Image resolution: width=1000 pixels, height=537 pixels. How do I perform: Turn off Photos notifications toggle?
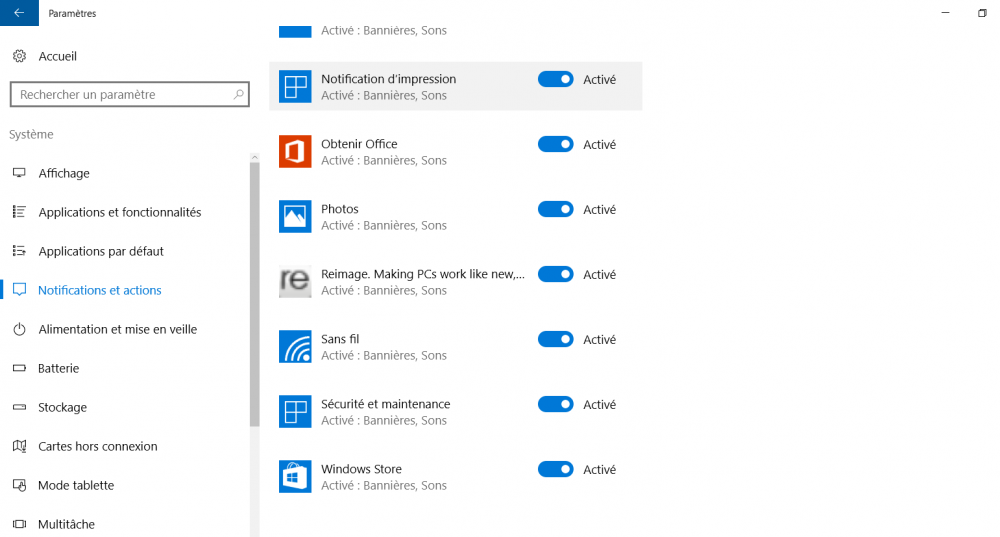point(555,209)
